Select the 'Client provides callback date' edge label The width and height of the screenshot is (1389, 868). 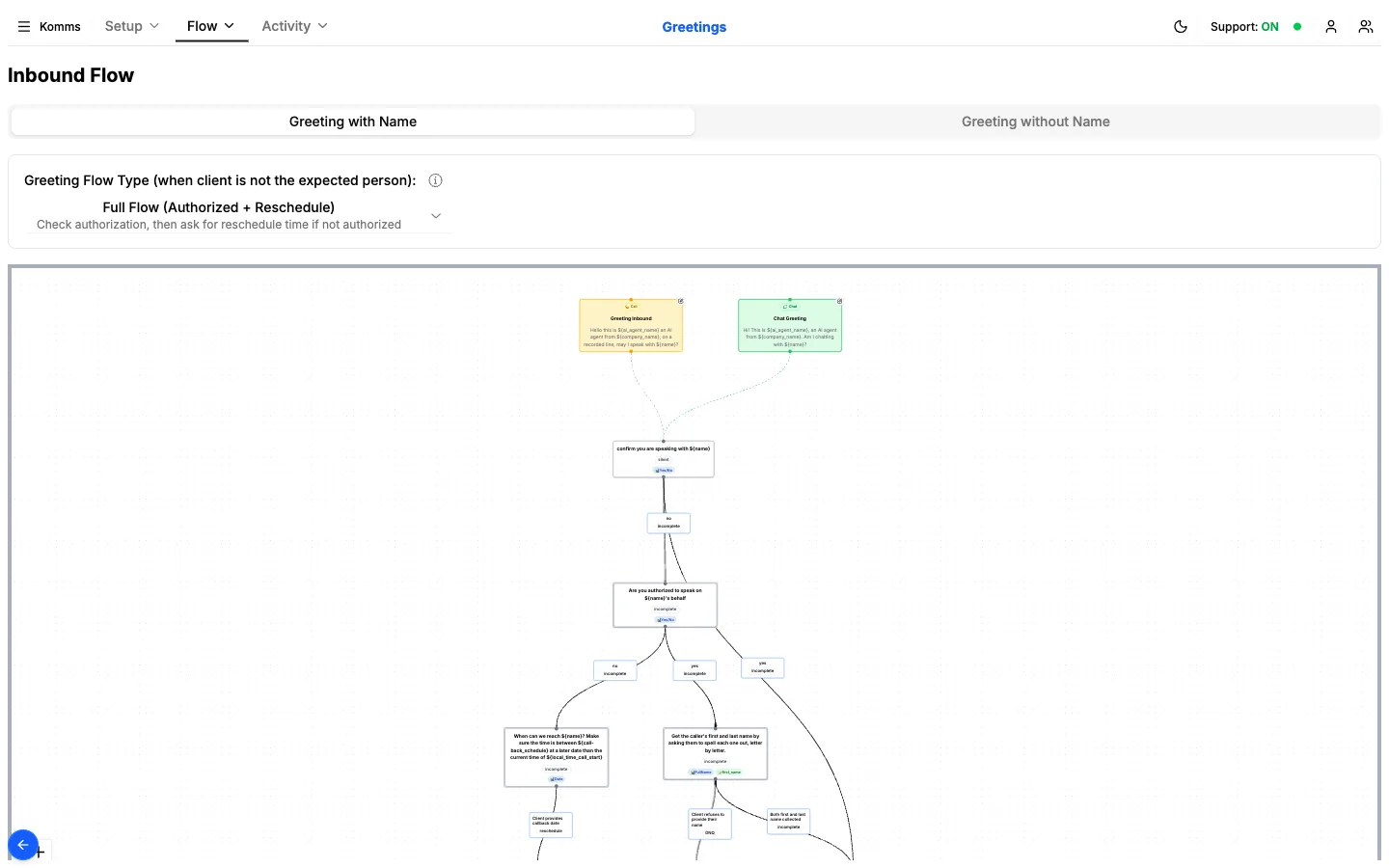[x=551, y=825]
